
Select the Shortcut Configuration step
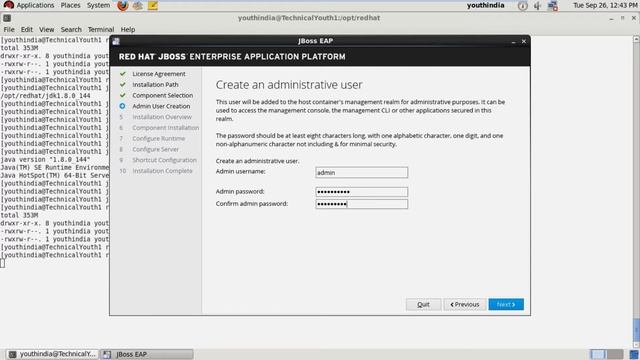(x=164, y=160)
